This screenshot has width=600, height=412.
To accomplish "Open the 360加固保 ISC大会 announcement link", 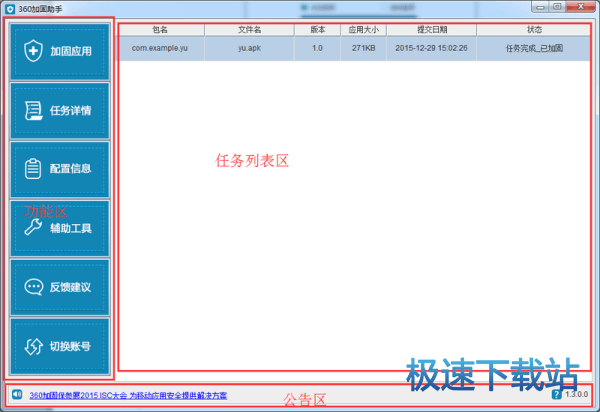I will [128, 396].
